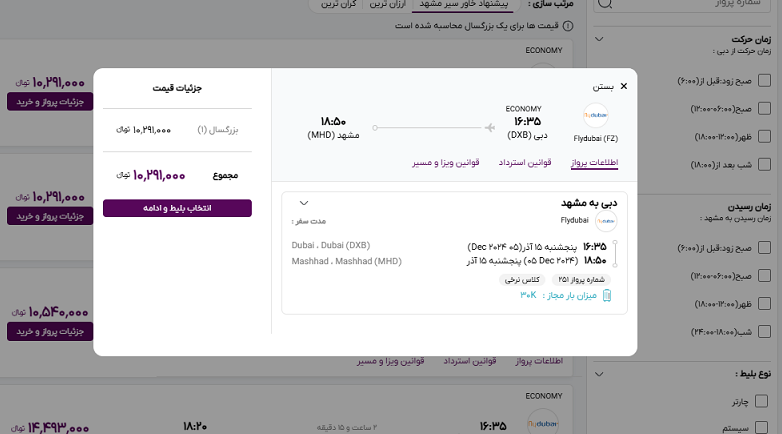
Task: Open background card's اطلاعات پرواز tab
Action: click(x=539, y=361)
